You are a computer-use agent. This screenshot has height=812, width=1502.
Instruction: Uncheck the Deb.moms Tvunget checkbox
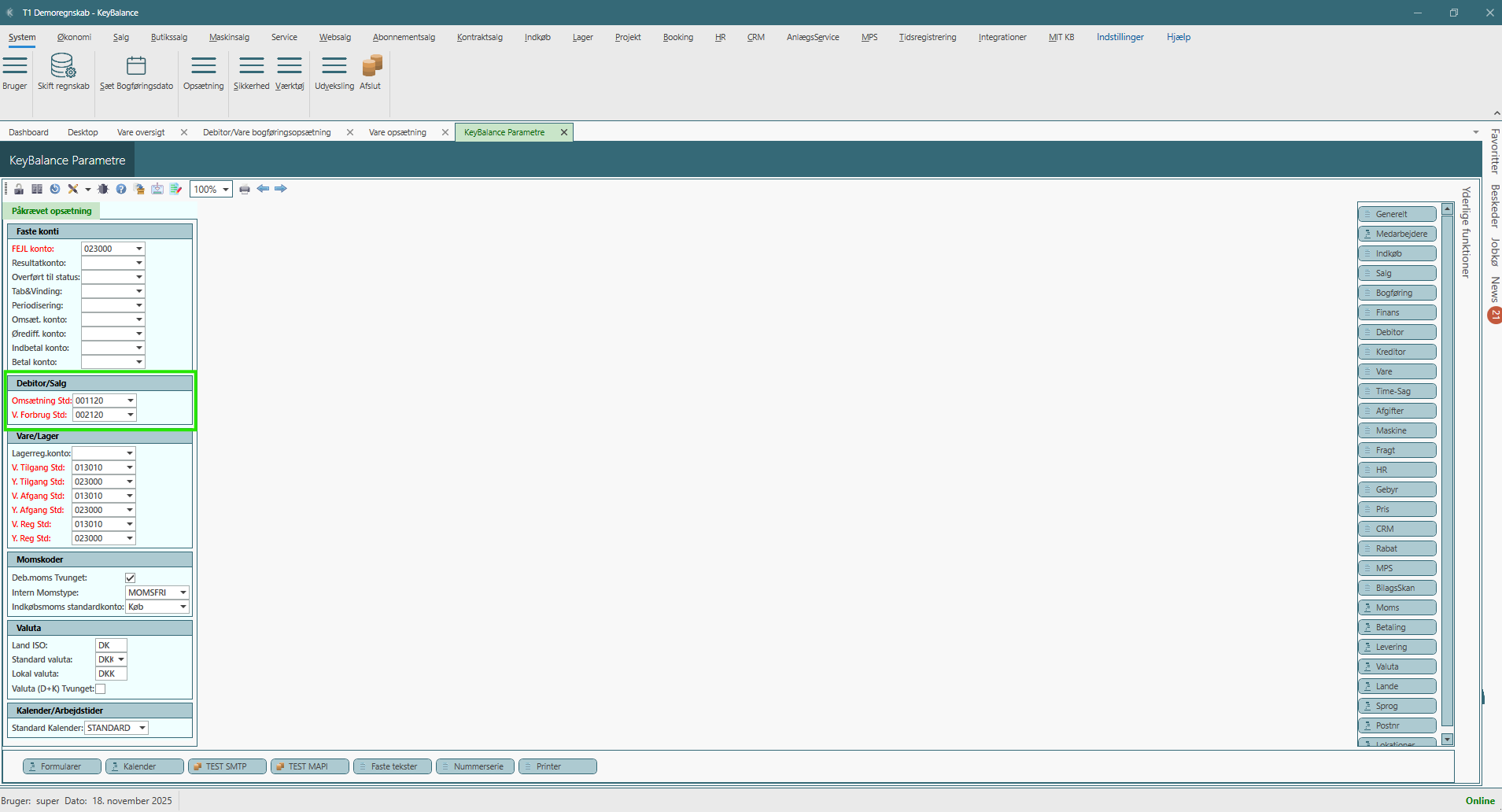click(131, 578)
